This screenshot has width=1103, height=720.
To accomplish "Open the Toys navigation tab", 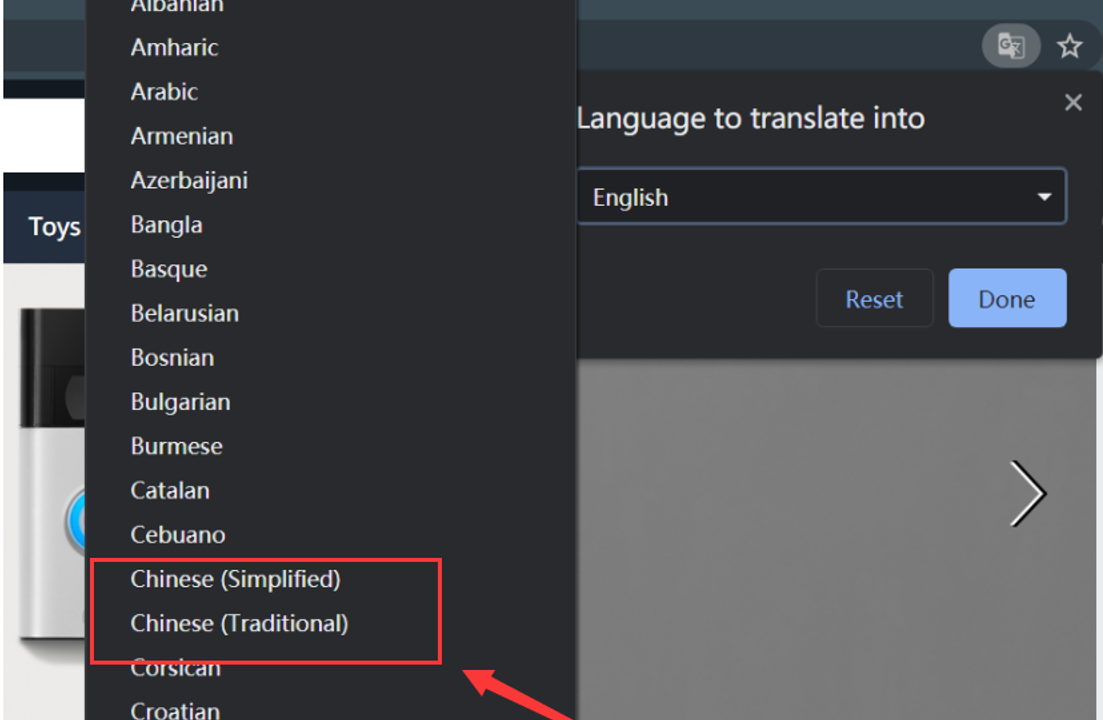I will pos(52,227).
